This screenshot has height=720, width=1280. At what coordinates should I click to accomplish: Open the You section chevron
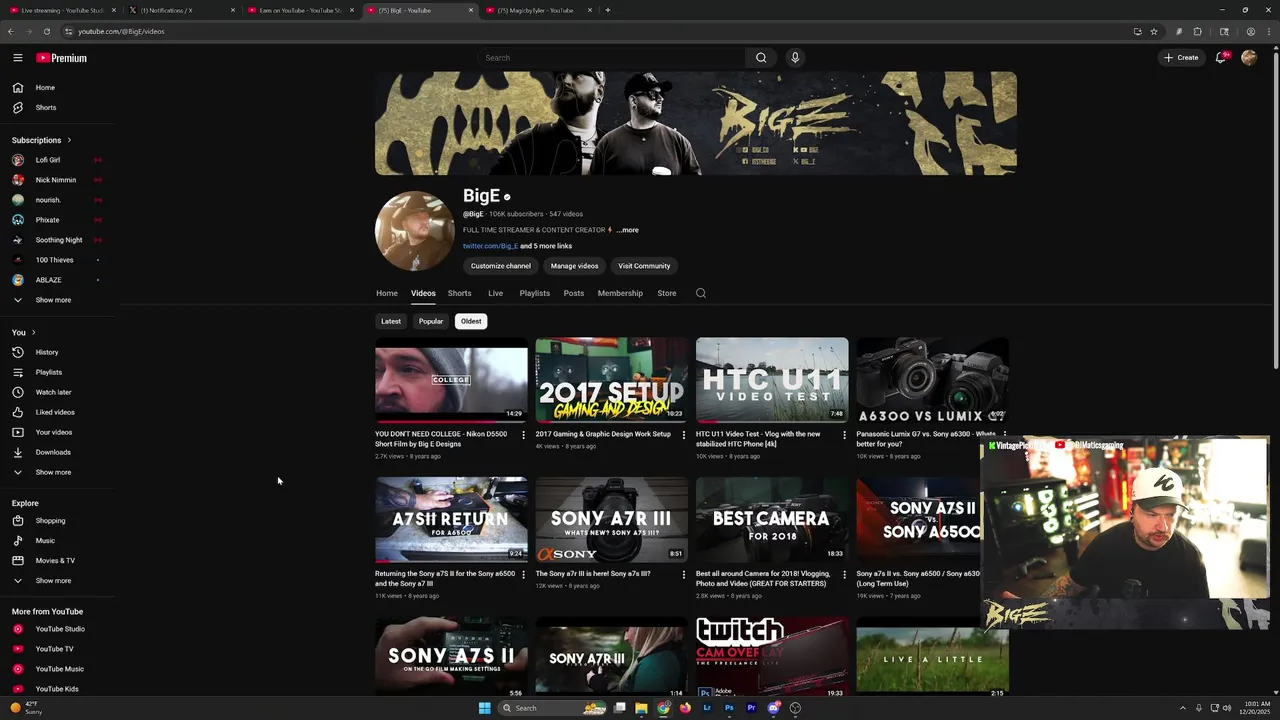33,332
